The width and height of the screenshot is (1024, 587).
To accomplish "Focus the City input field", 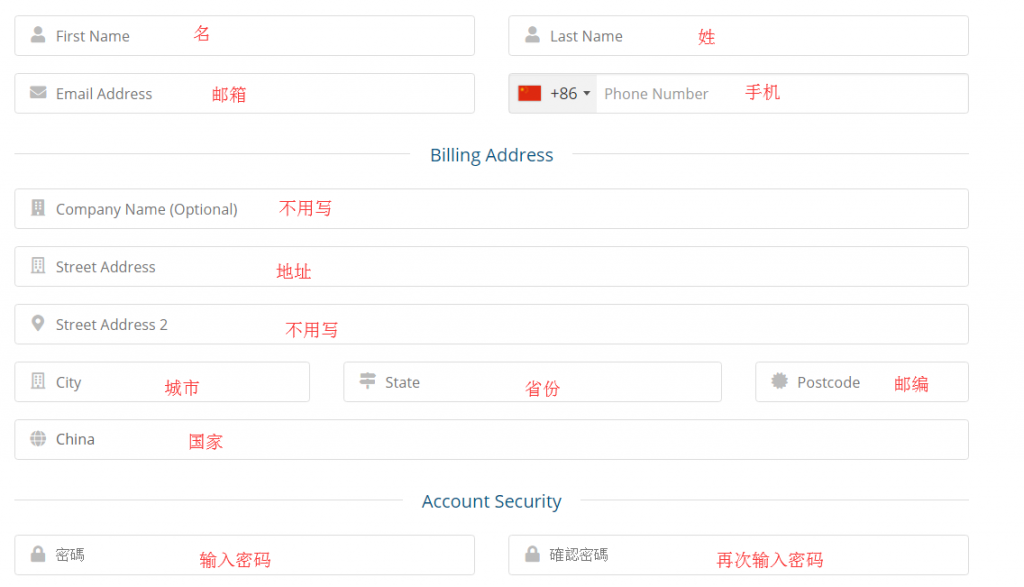I will point(162,382).
